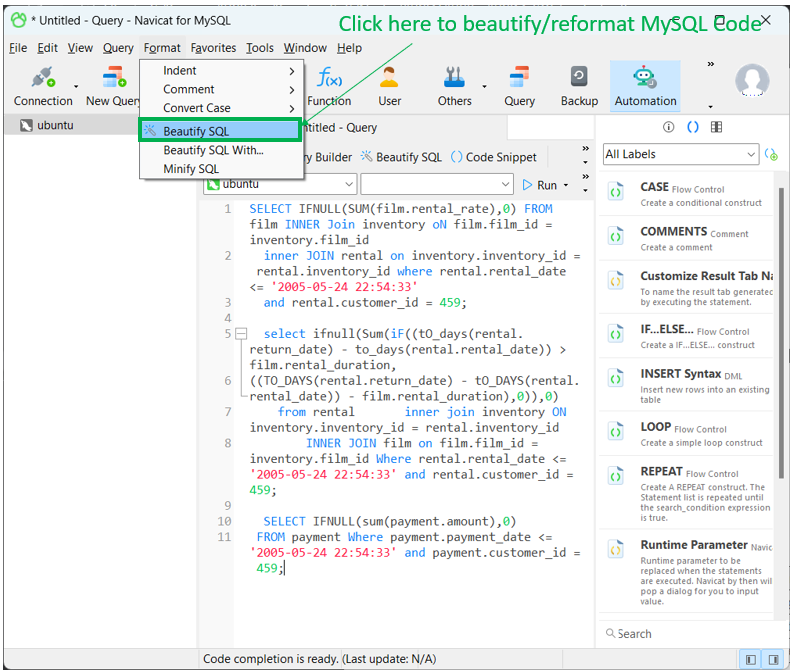Click the Code Snippet toolbar button
This screenshot has width=790, height=672.
point(494,157)
